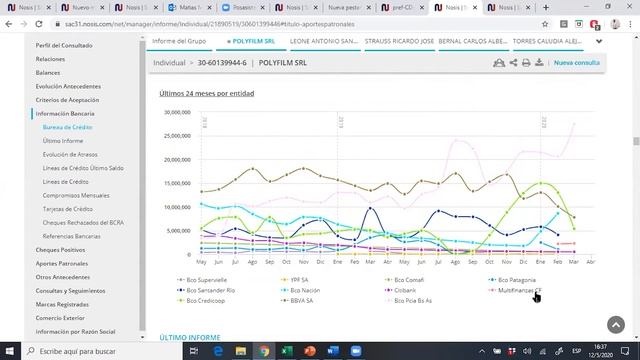
Task: Download the report via download icon
Action: [x=539, y=62]
